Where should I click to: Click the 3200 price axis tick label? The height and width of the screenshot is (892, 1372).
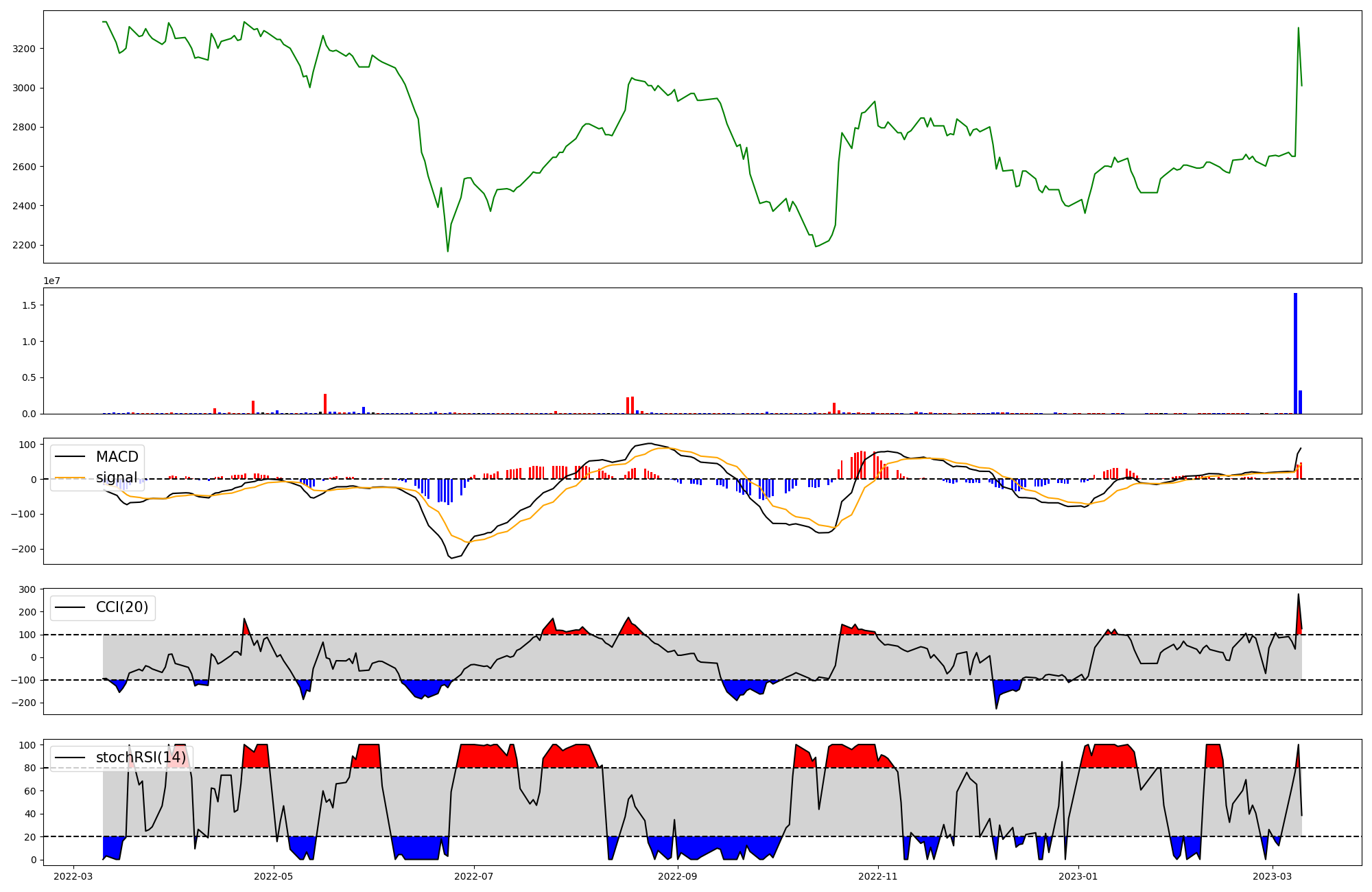24,49
